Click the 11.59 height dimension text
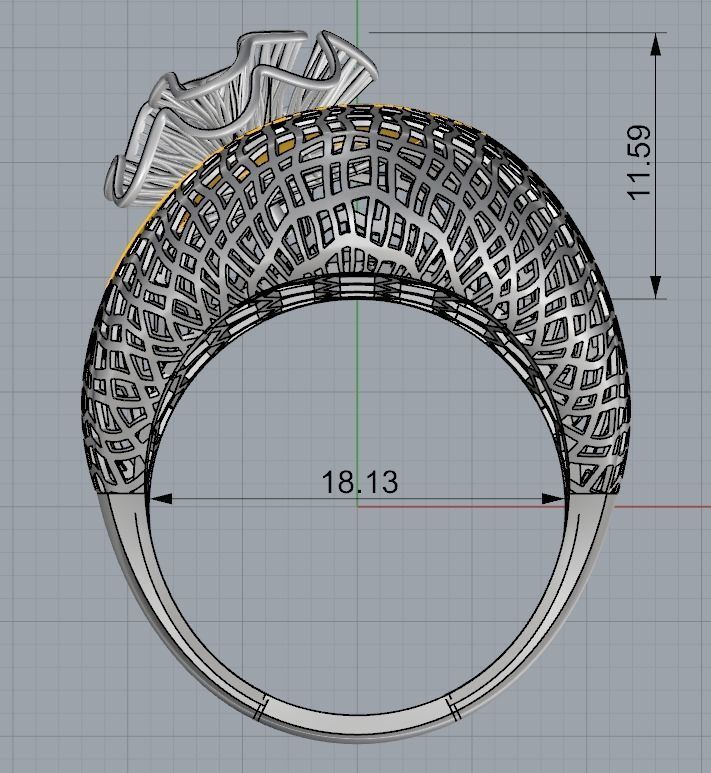 [x=640, y=163]
